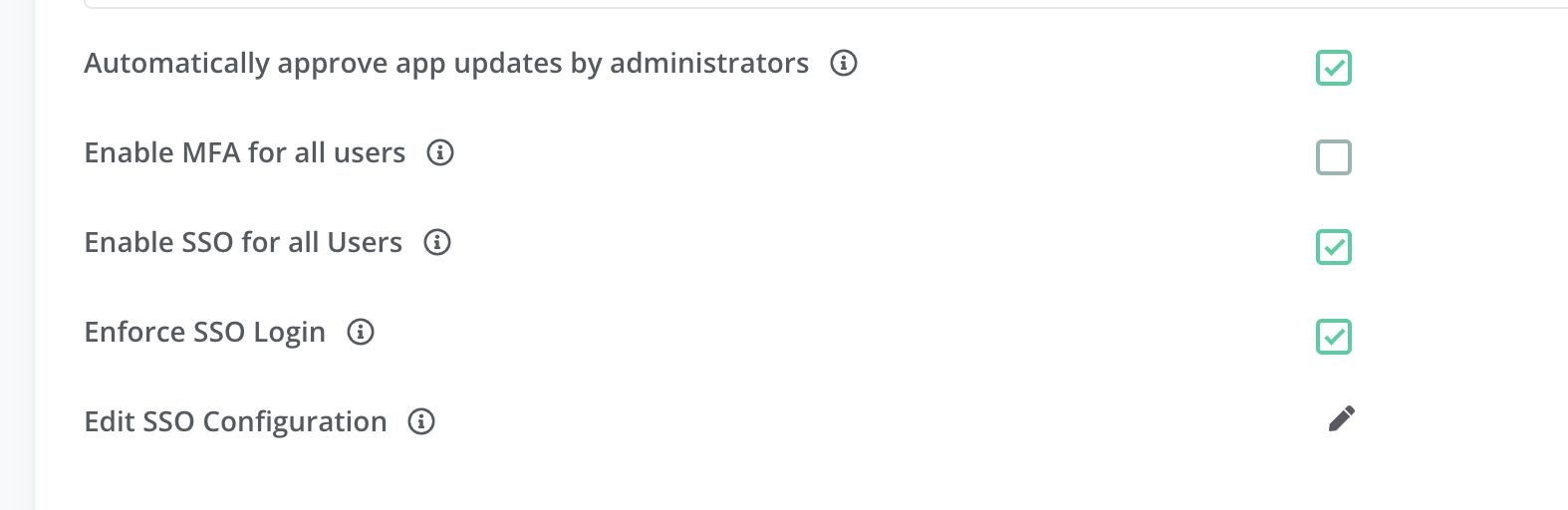
Task: Click the 'Edit SSO Configuration' label
Action: point(235,422)
